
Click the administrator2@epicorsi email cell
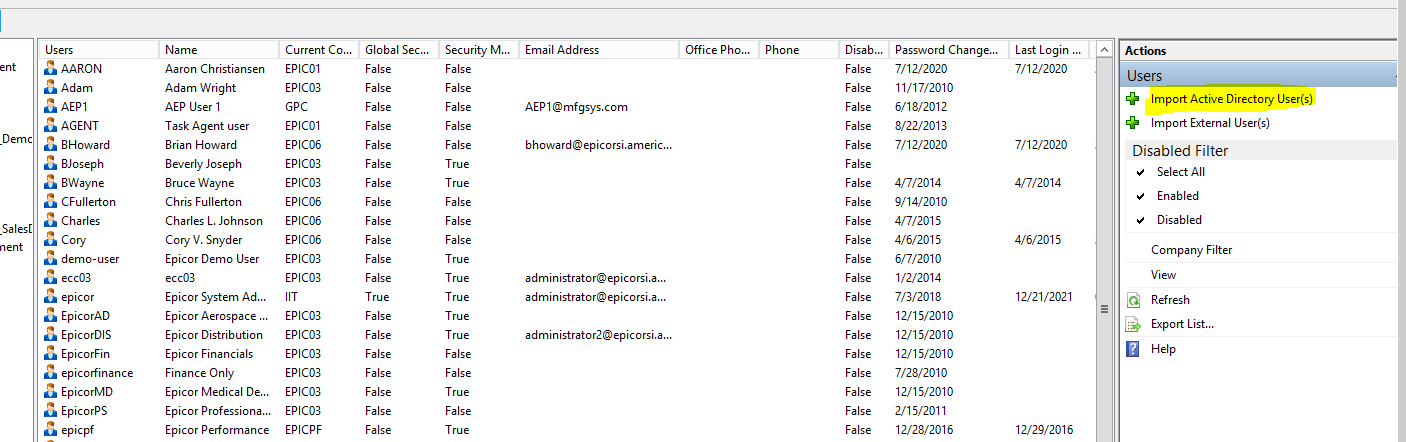click(x=599, y=335)
